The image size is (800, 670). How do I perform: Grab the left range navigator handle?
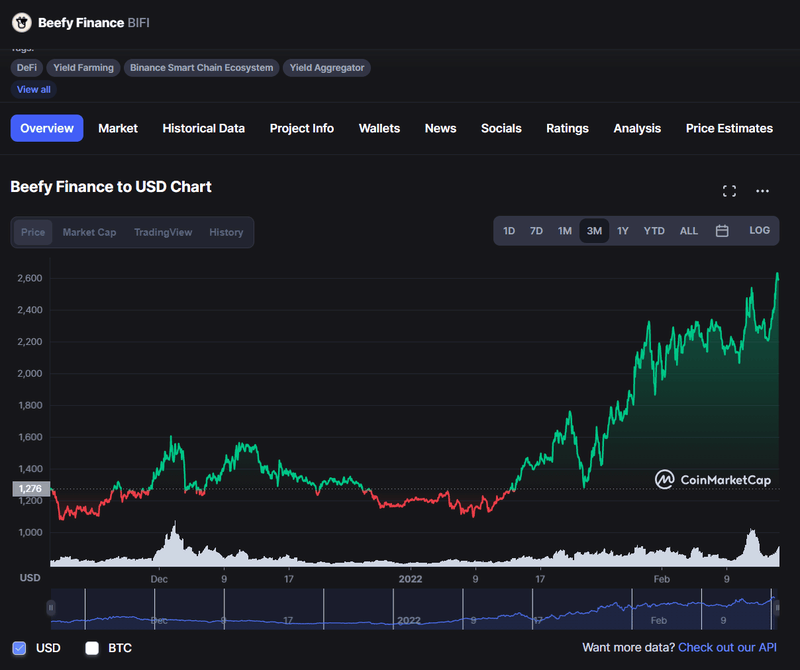click(51, 607)
